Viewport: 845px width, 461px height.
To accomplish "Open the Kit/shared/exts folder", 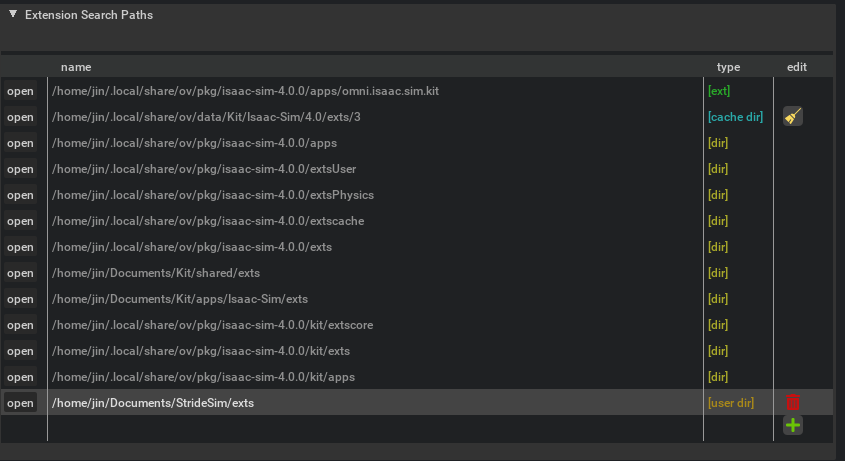I will pyautogui.click(x=20, y=273).
